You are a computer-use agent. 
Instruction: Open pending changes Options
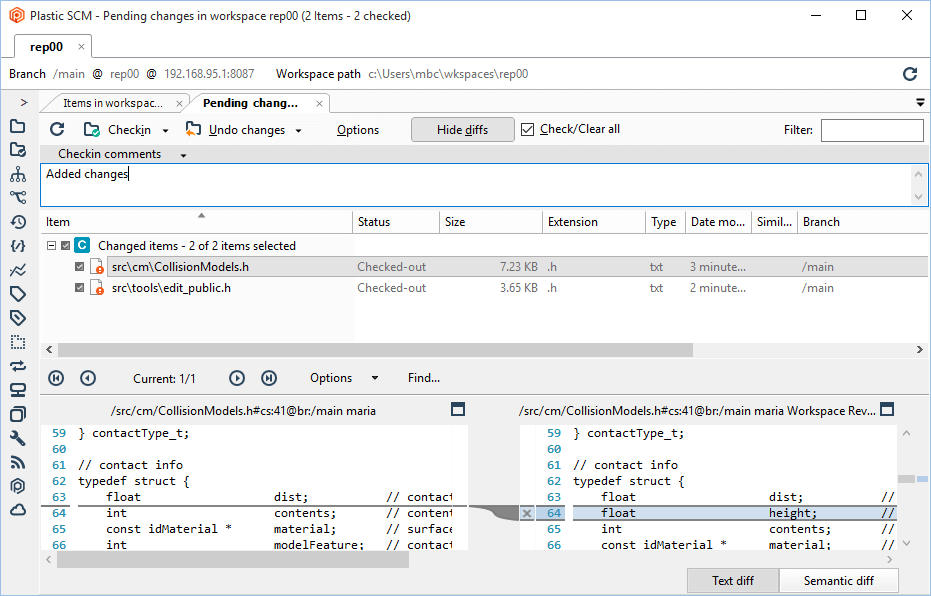tap(357, 130)
